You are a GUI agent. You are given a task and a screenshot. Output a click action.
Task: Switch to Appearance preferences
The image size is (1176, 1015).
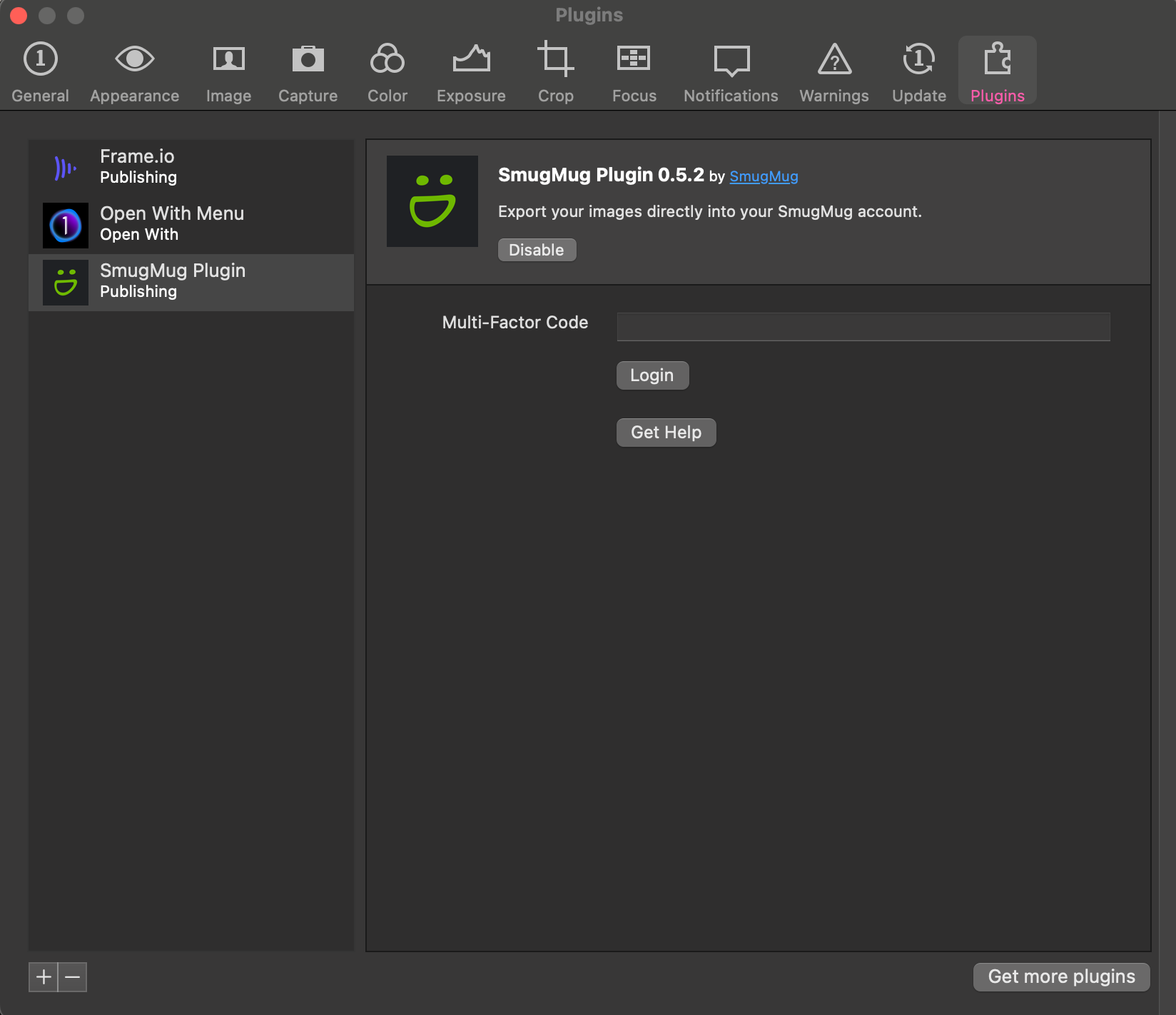point(134,71)
